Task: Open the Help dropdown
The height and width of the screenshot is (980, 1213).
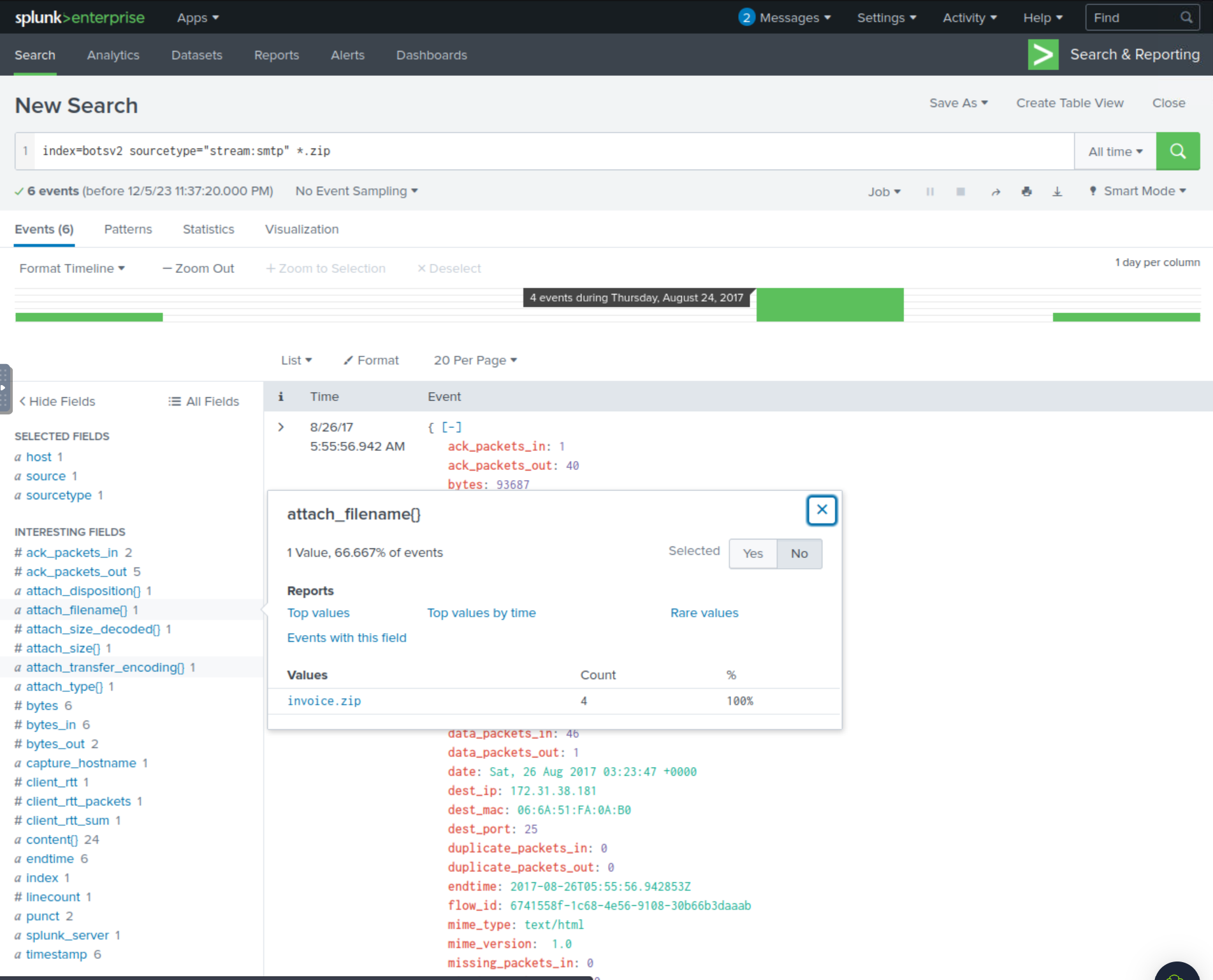Action: pos(1043,18)
